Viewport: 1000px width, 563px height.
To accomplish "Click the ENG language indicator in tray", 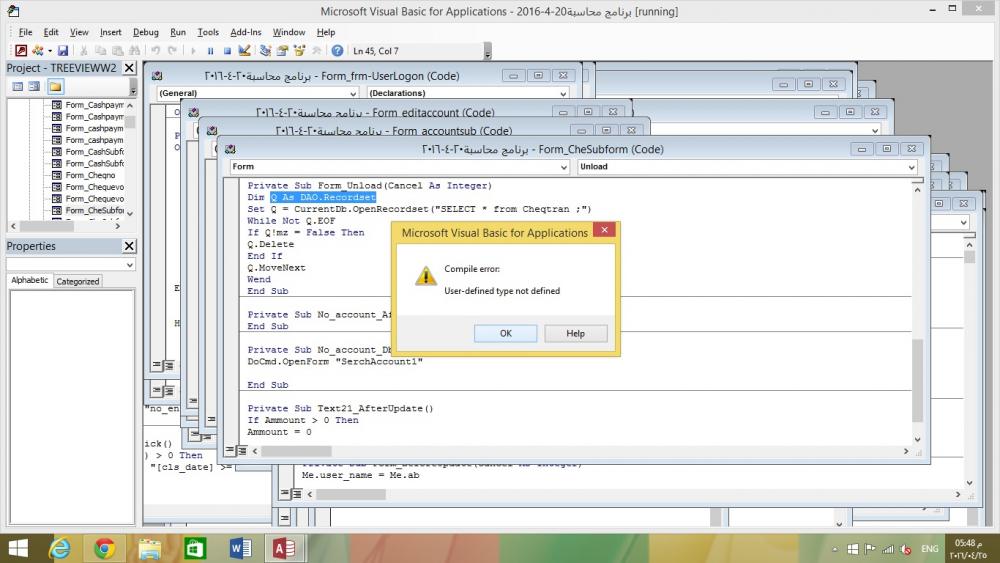I will (930, 548).
